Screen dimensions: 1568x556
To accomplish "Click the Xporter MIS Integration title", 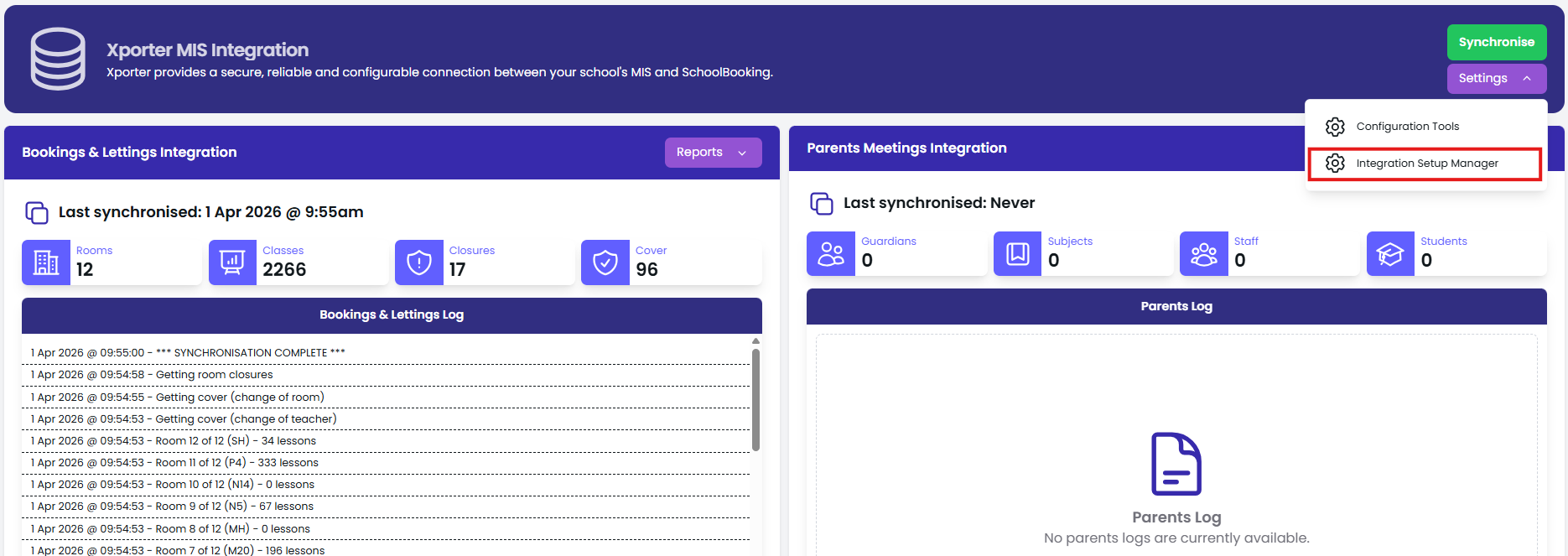I will pyautogui.click(x=207, y=50).
